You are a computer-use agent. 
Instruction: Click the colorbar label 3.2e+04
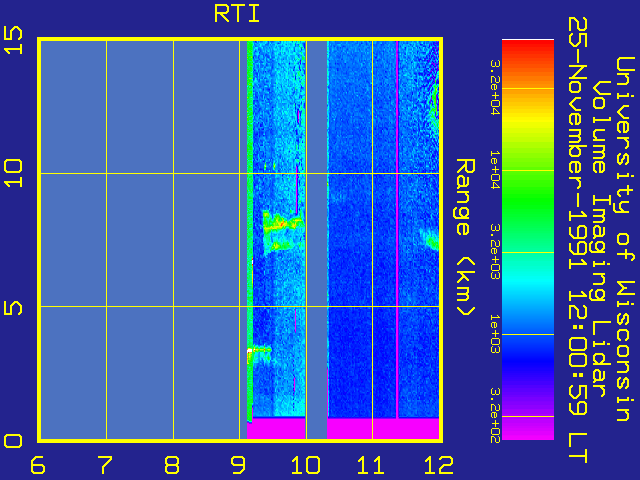[495, 88]
